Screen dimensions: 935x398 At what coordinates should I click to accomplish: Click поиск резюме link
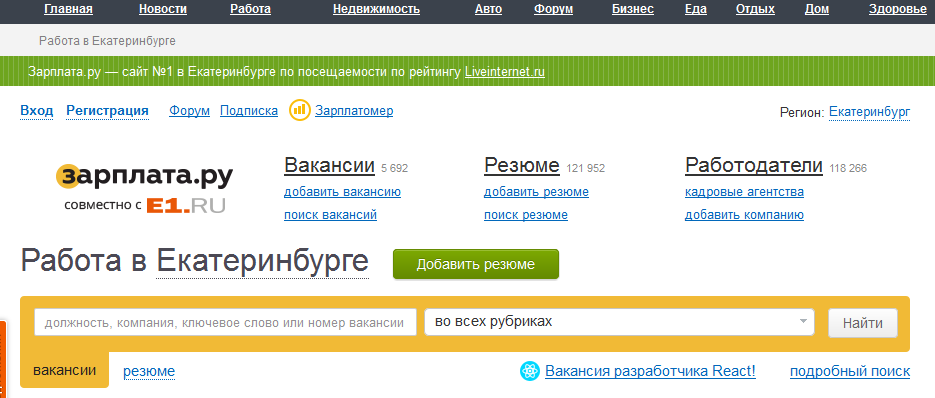[x=525, y=215]
